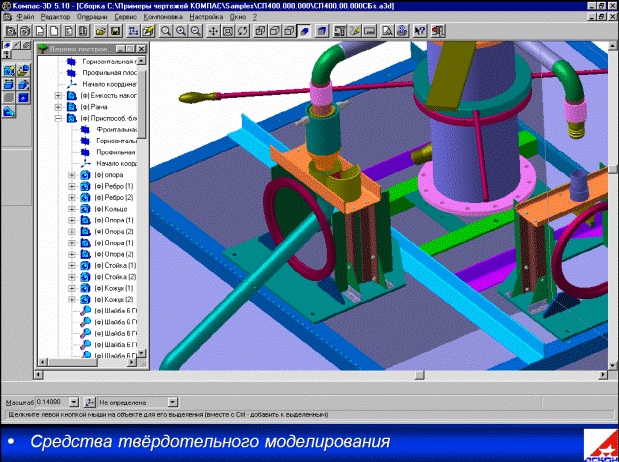Toggle the perspective view button
Viewport: 619px width, 462px height.
point(322,31)
